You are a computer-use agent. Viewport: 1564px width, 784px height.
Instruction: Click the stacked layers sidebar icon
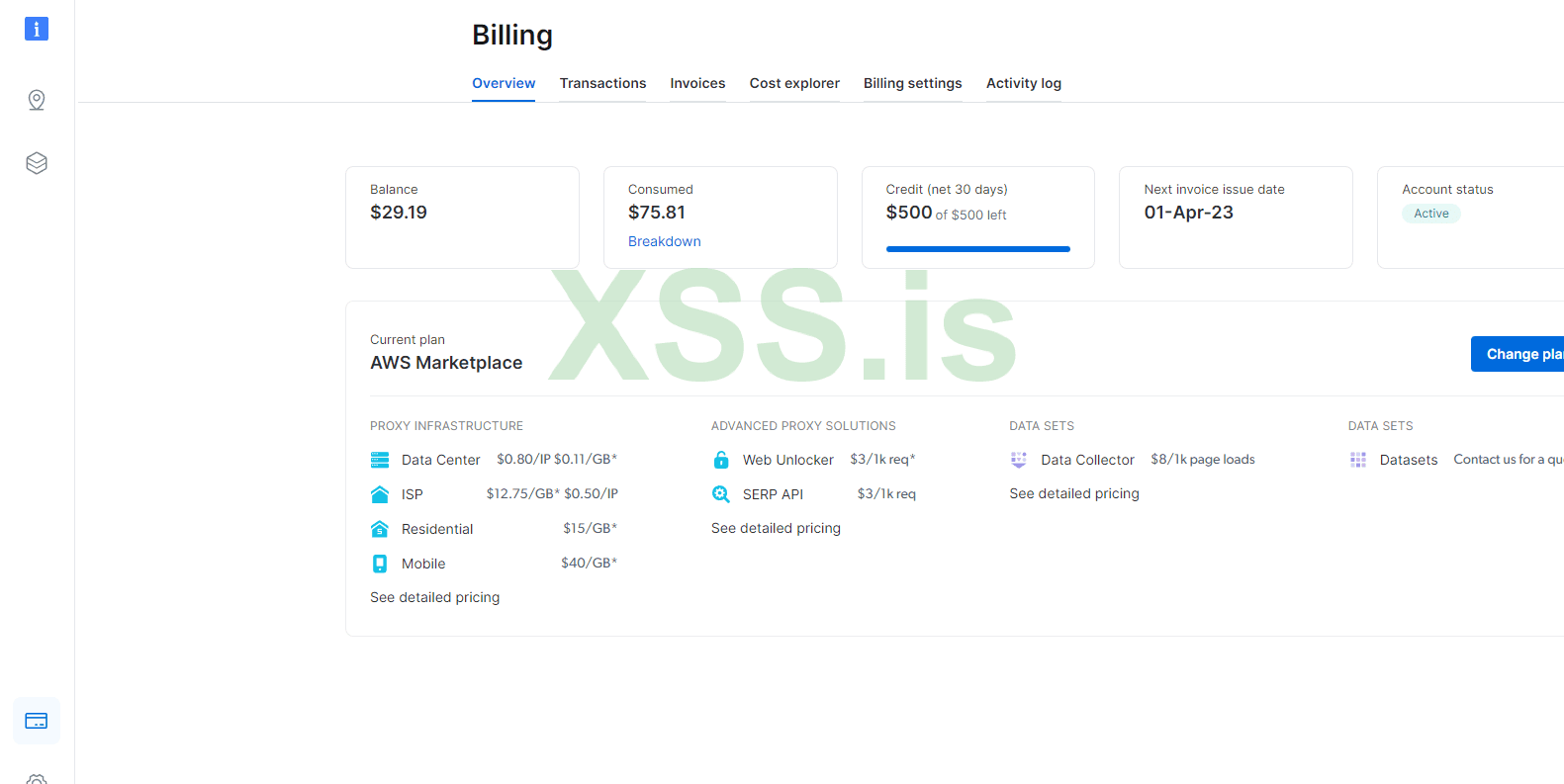[x=37, y=163]
